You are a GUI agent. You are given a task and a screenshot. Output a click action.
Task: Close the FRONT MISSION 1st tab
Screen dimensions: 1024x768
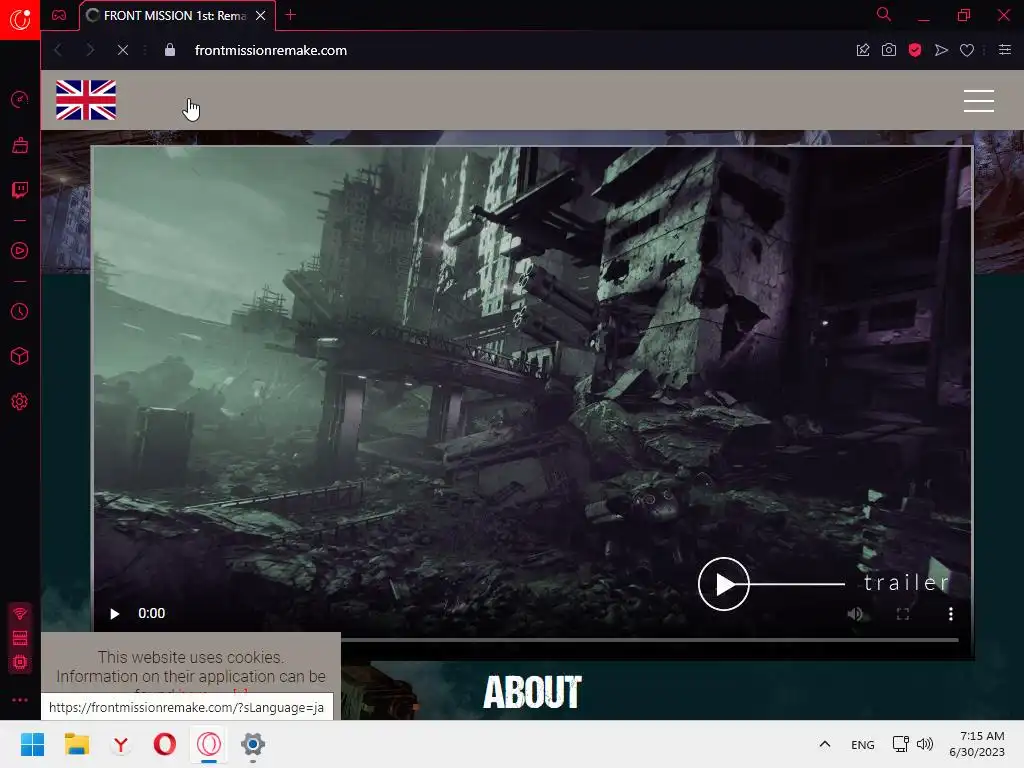point(261,15)
